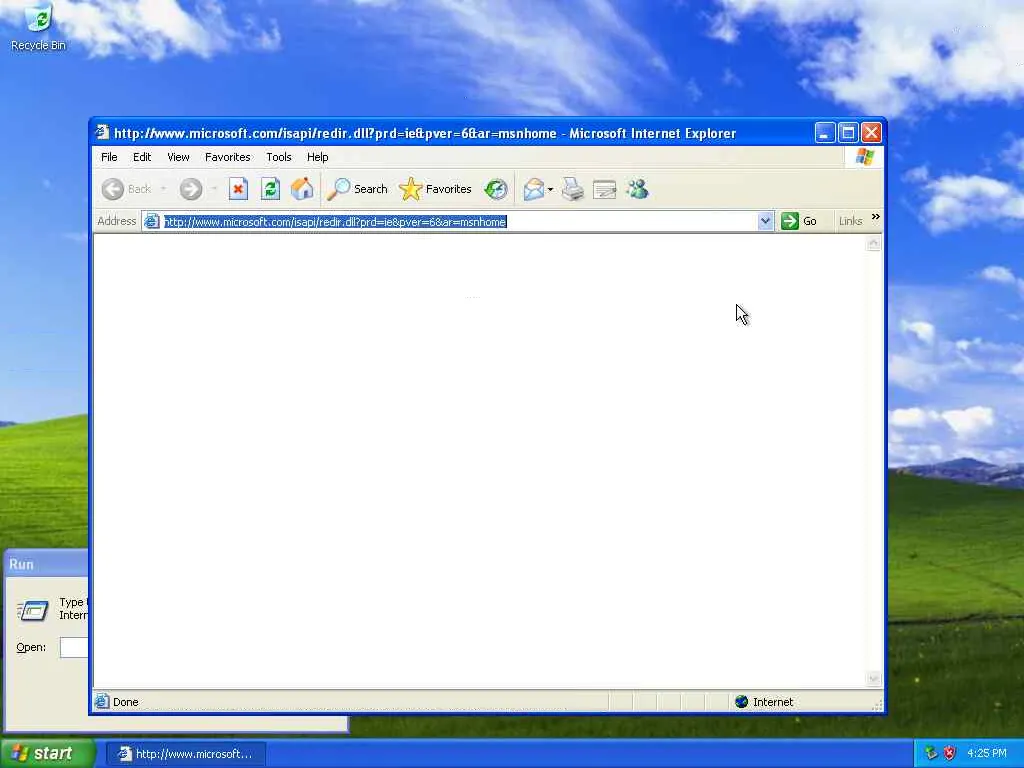
Task: Select the Internet Explorer taskbar button
Action: [x=185, y=754]
